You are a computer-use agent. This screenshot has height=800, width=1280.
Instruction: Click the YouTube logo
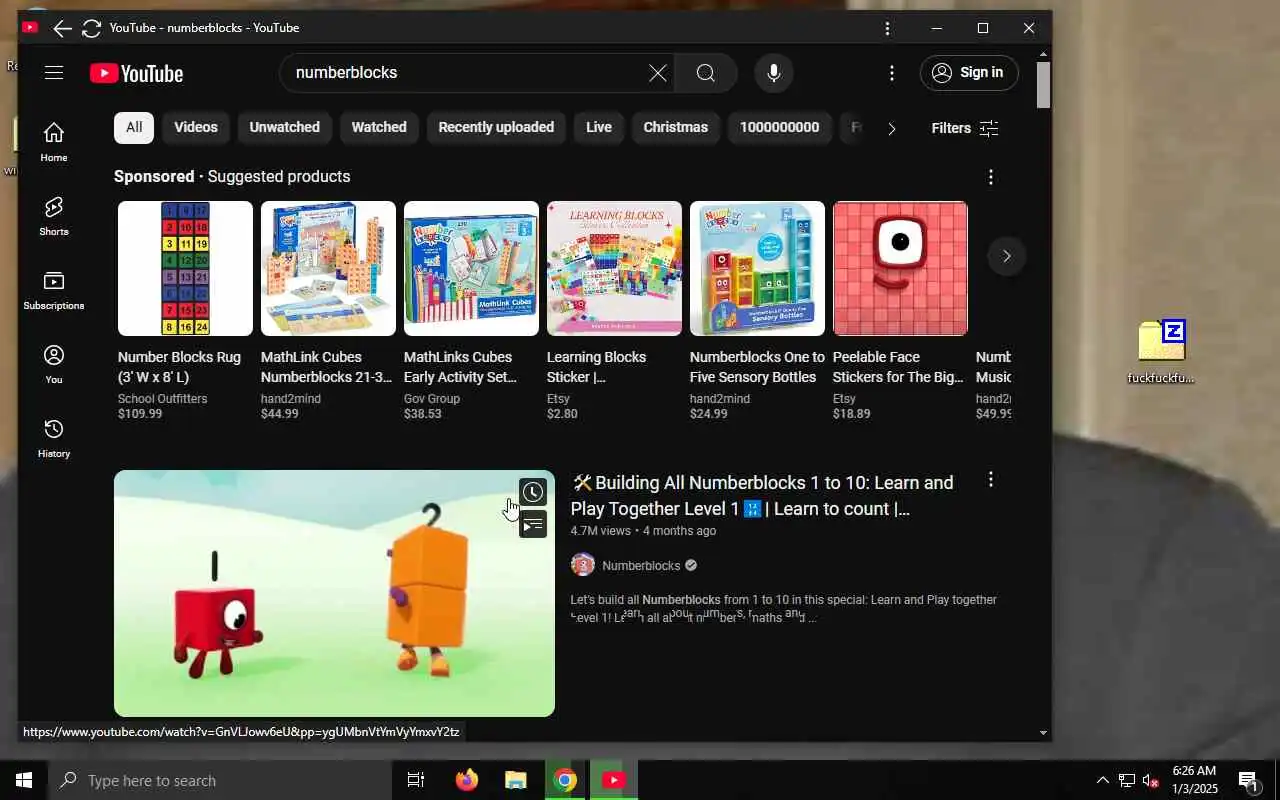[x=136, y=73]
